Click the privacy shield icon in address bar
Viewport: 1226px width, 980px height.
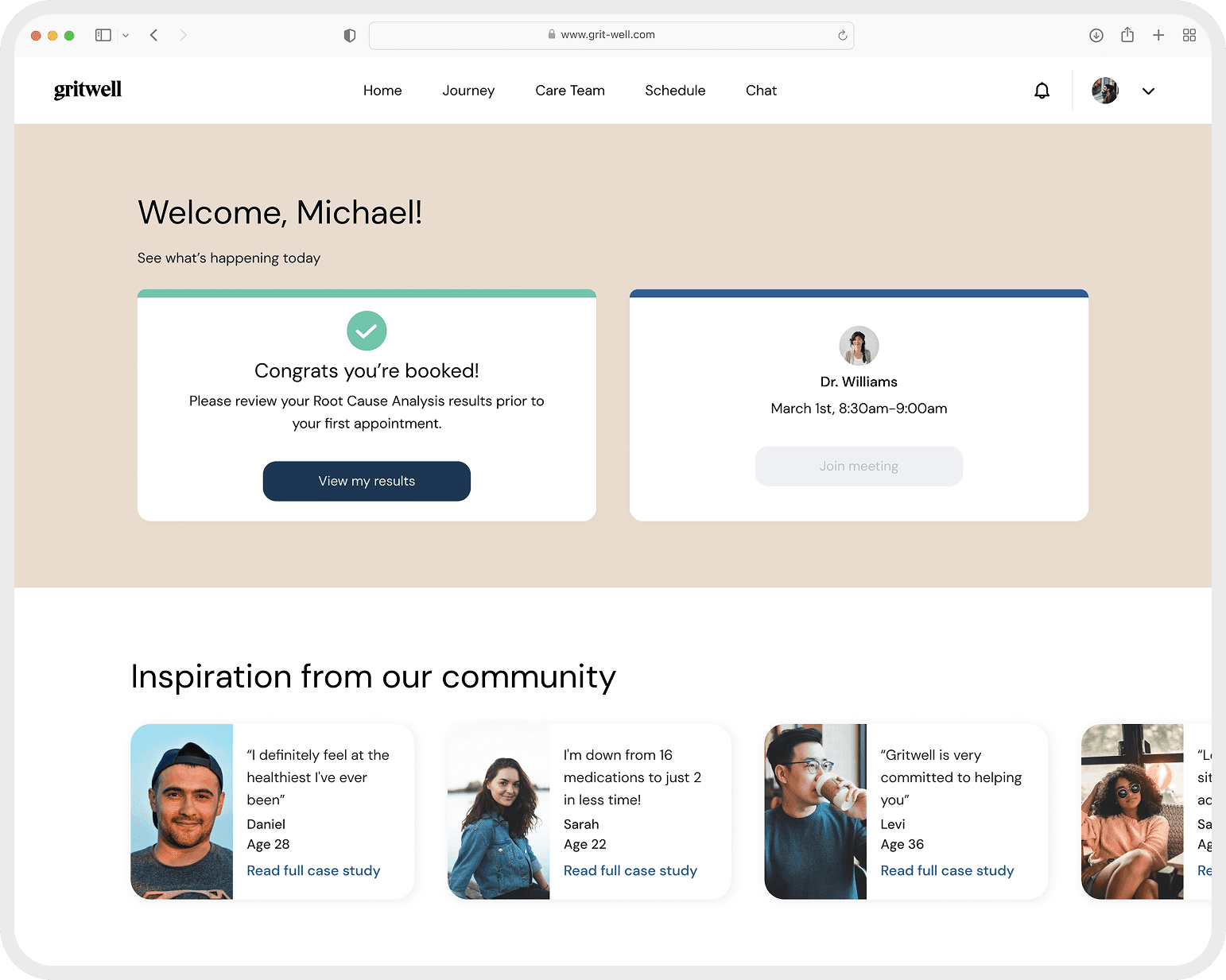tap(349, 35)
